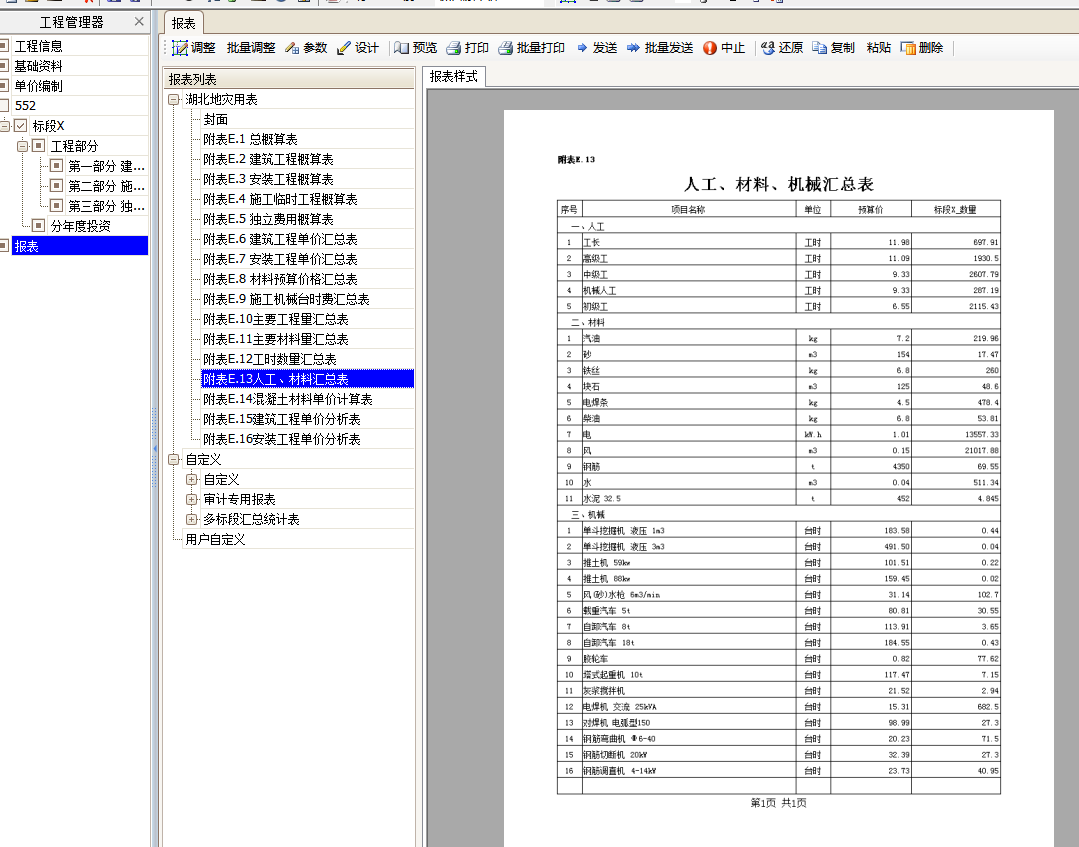The width and height of the screenshot is (1079, 847).
Task: Click the 调整 (Adjust) toolbar icon
Action: pos(180,48)
